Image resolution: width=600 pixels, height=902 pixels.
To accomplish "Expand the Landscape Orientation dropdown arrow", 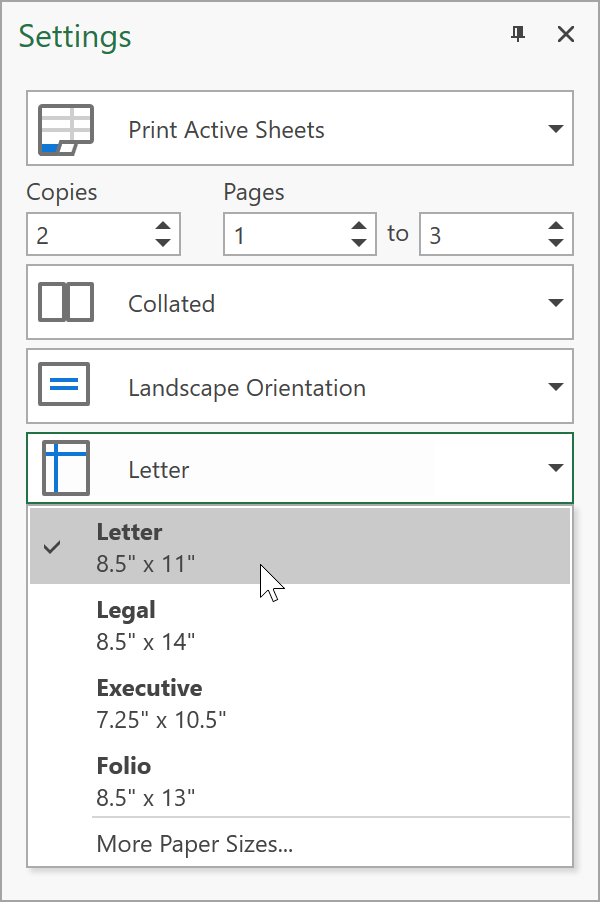I will click(x=556, y=387).
